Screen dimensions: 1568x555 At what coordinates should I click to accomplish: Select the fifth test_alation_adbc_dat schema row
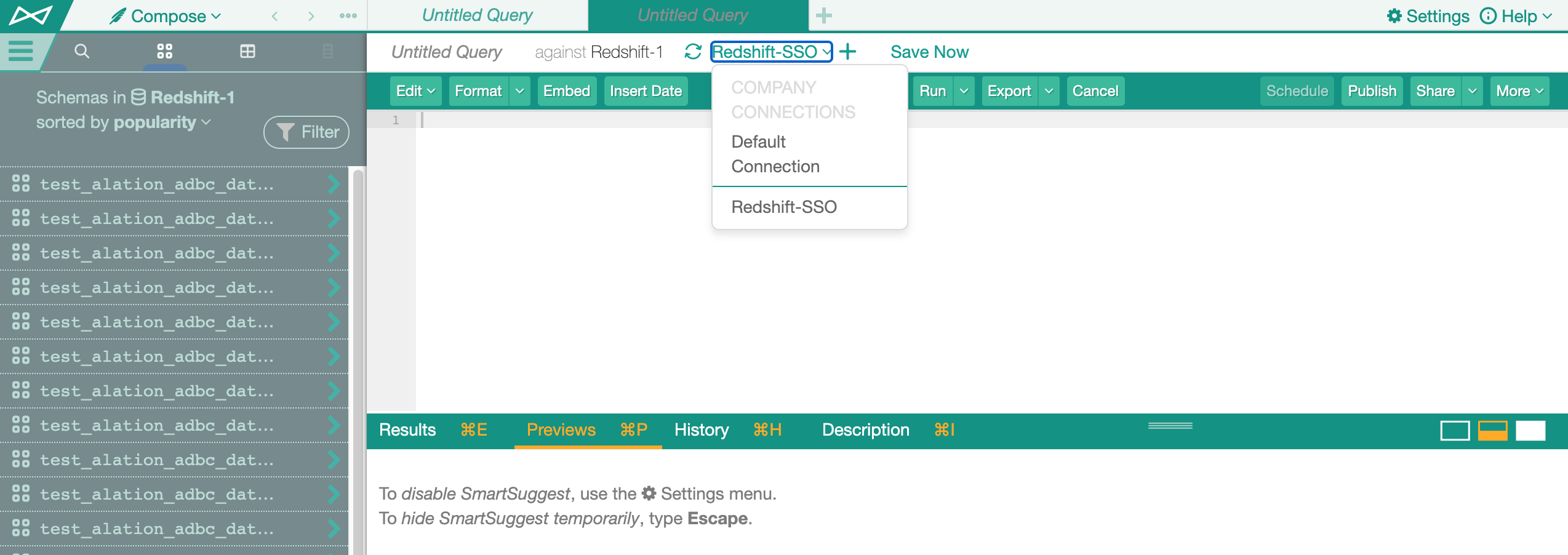[174, 322]
